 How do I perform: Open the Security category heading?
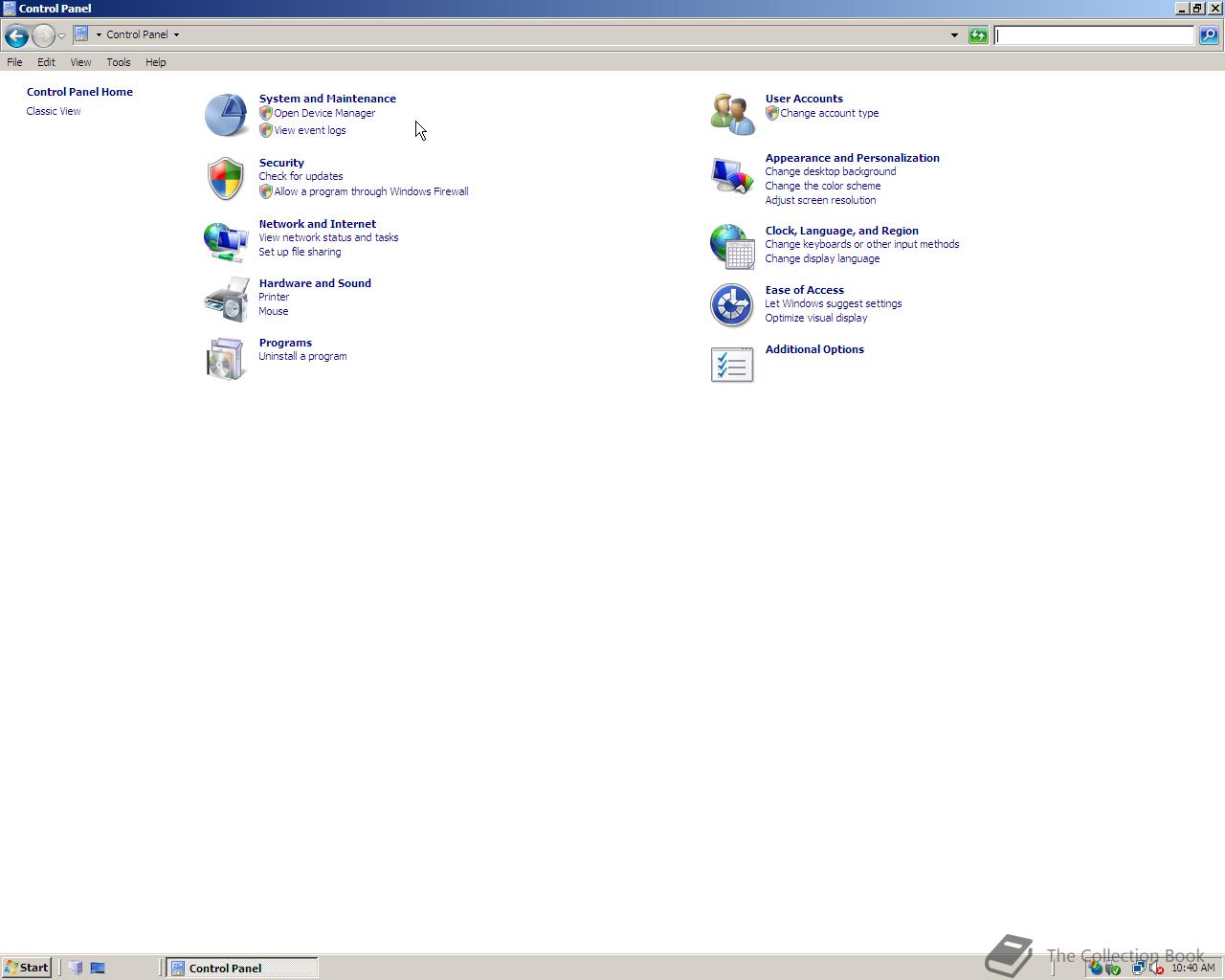[x=281, y=163]
